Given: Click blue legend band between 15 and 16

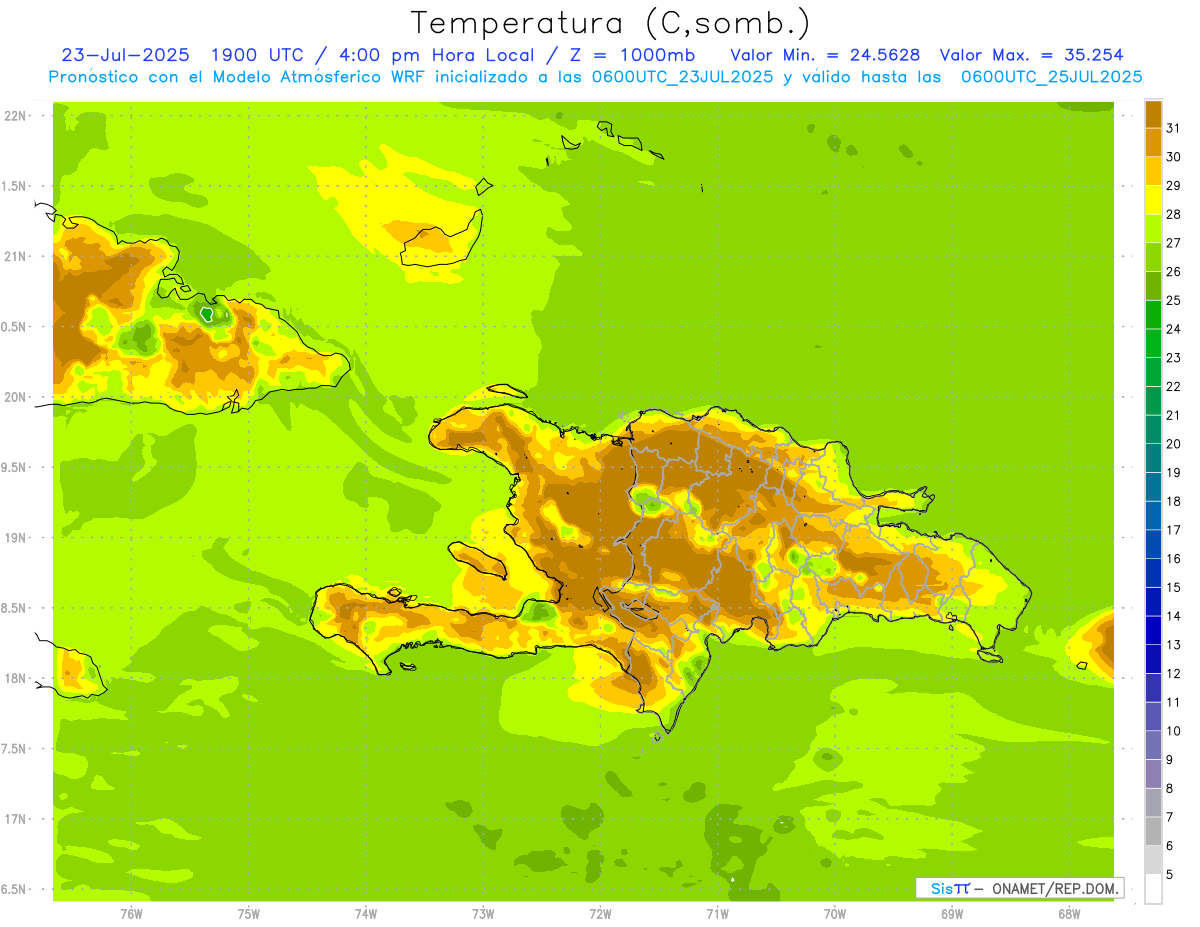Looking at the screenshot, I should (1153, 573).
